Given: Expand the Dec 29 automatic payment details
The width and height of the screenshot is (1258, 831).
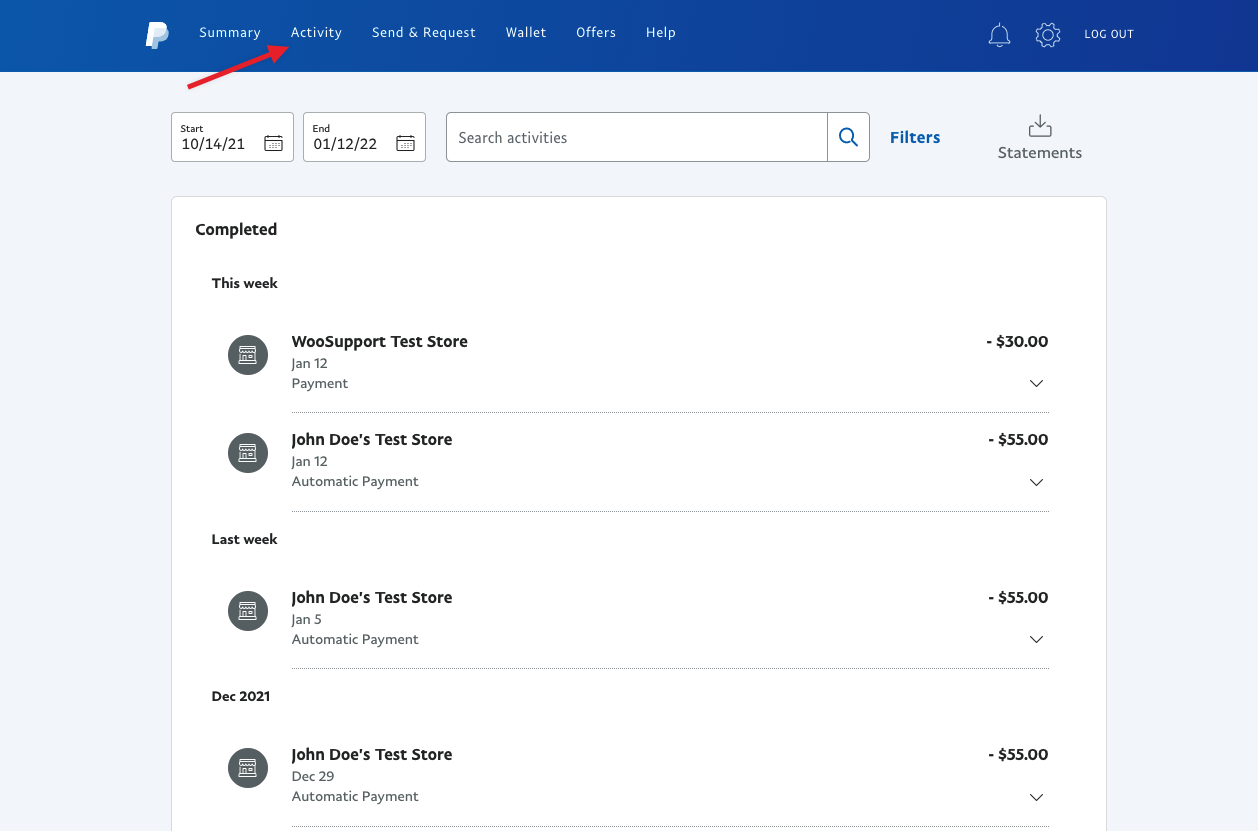Looking at the screenshot, I should [1036, 796].
